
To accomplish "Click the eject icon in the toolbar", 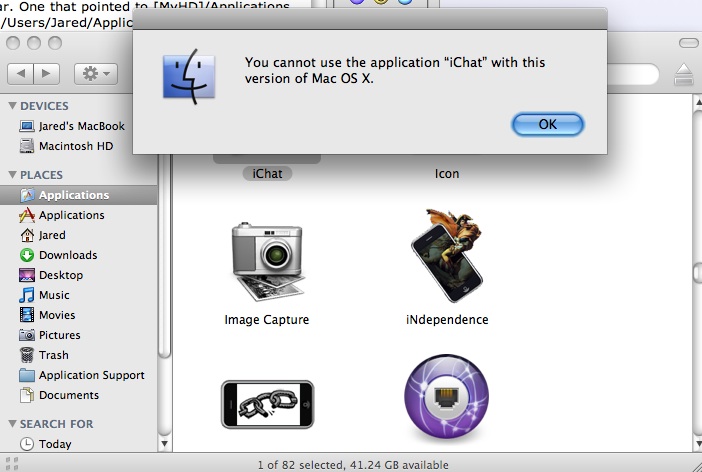I will coord(684,74).
